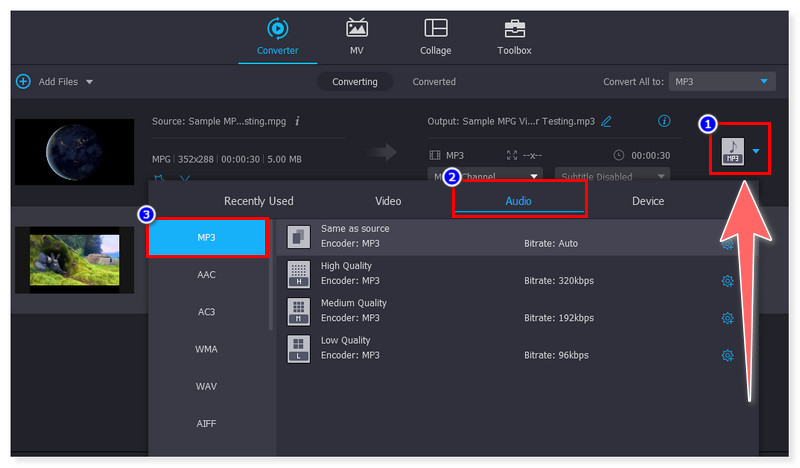This screenshot has width=800, height=468.
Task: Show the Converted list
Action: pos(434,81)
